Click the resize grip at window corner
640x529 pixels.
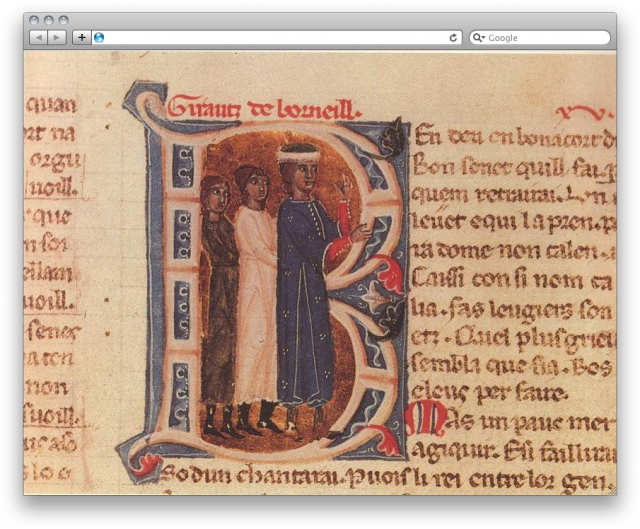(610, 489)
